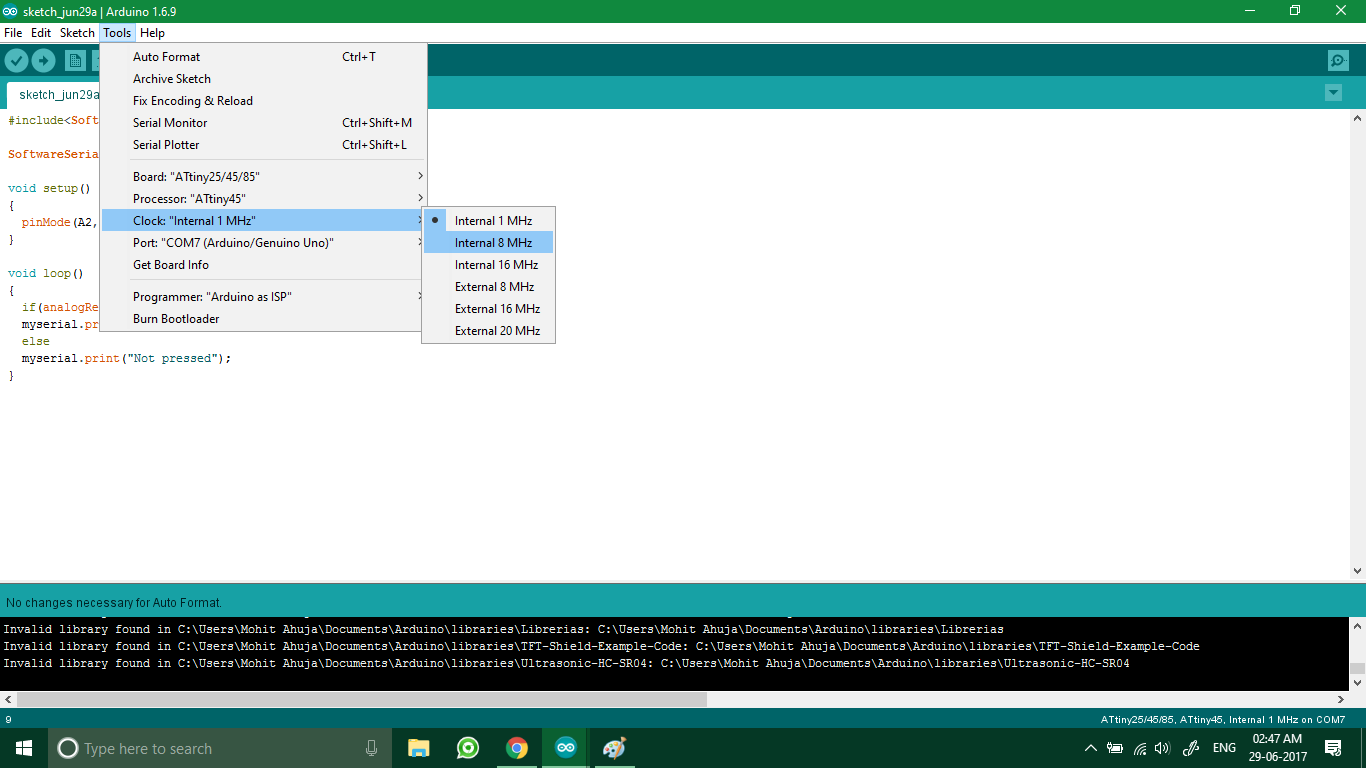Image resolution: width=1366 pixels, height=768 pixels.
Task: Click console vertical scrollbar down arrow
Action: coord(1357,682)
